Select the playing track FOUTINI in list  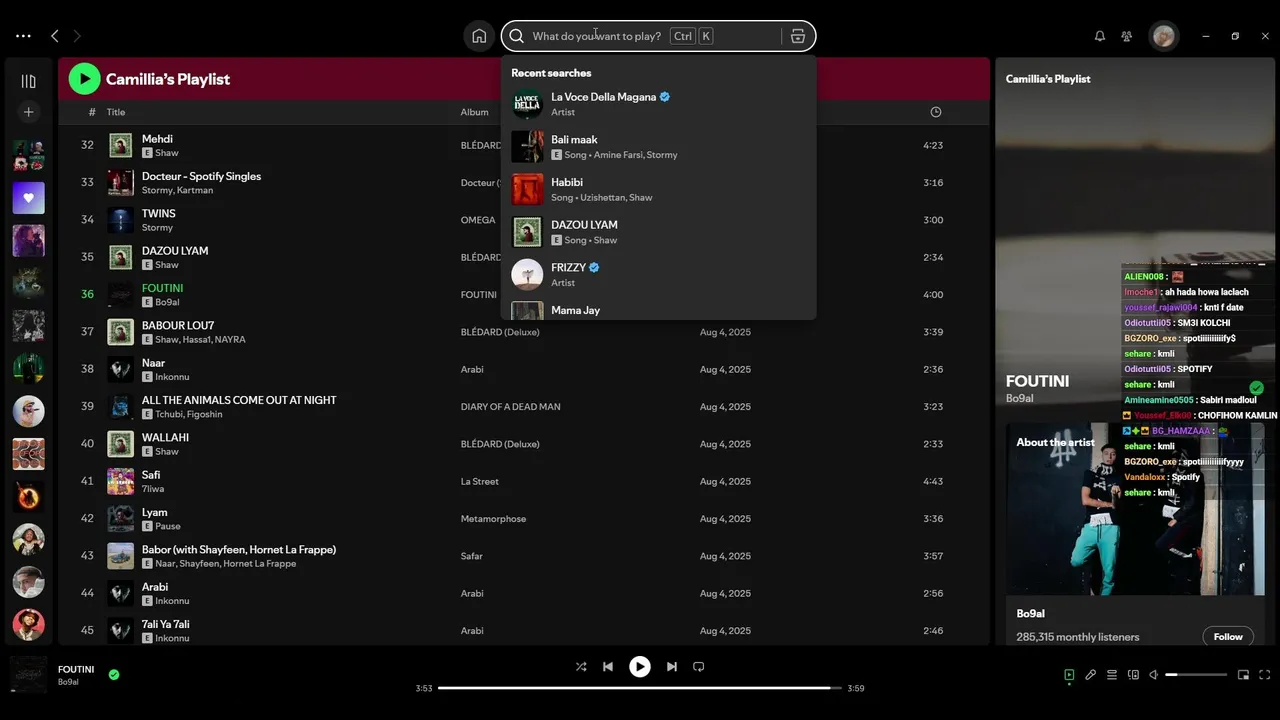(x=162, y=288)
